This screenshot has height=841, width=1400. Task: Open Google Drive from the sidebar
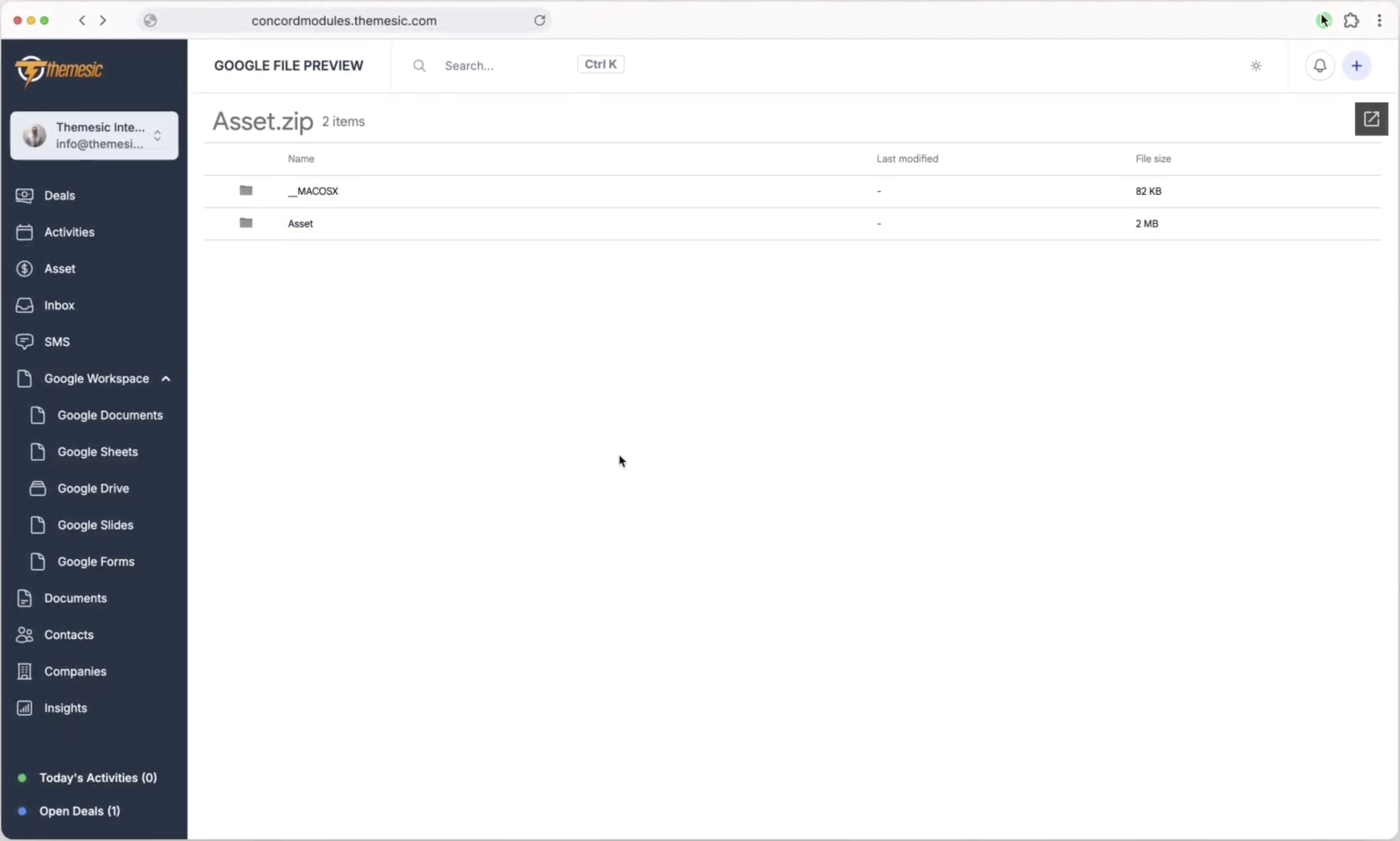(x=94, y=488)
